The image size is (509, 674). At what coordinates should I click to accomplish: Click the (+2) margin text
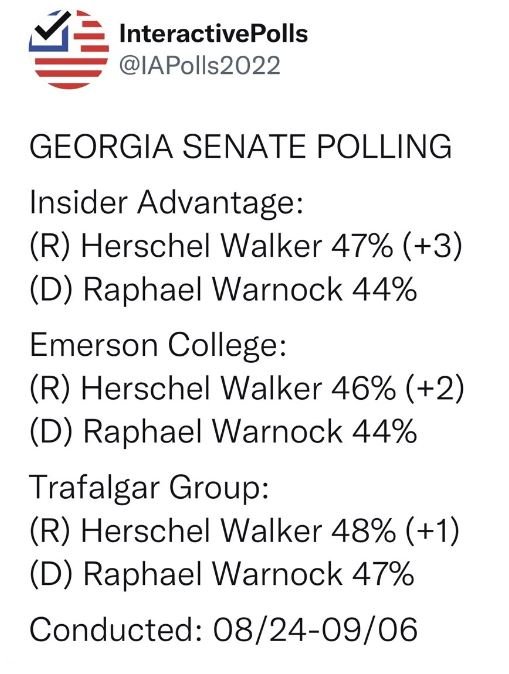point(434,389)
